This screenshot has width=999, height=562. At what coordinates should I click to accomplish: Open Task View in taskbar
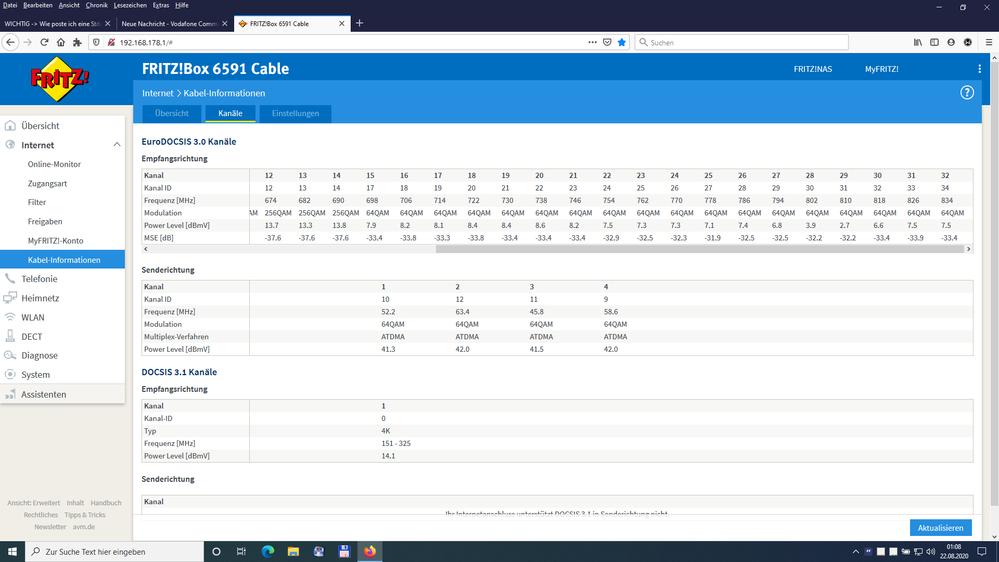pos(241,552)
